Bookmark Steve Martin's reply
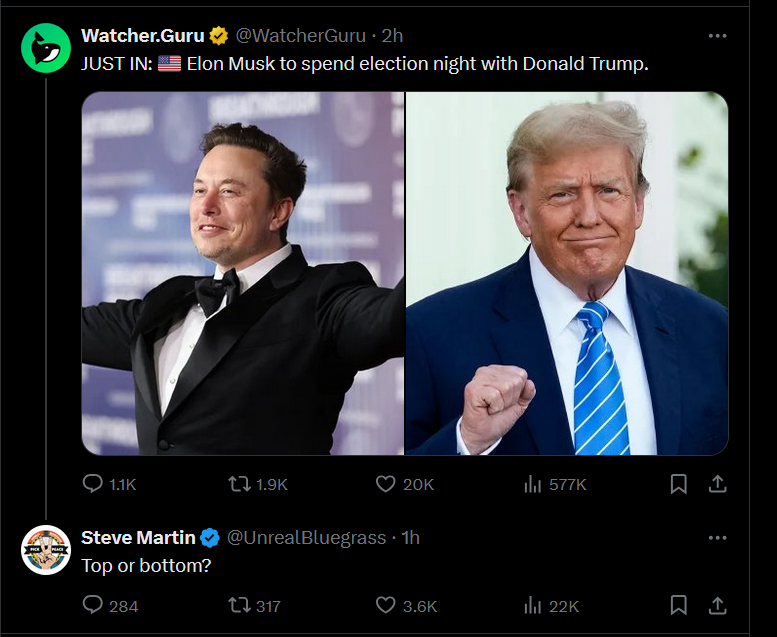 [678, 605]
